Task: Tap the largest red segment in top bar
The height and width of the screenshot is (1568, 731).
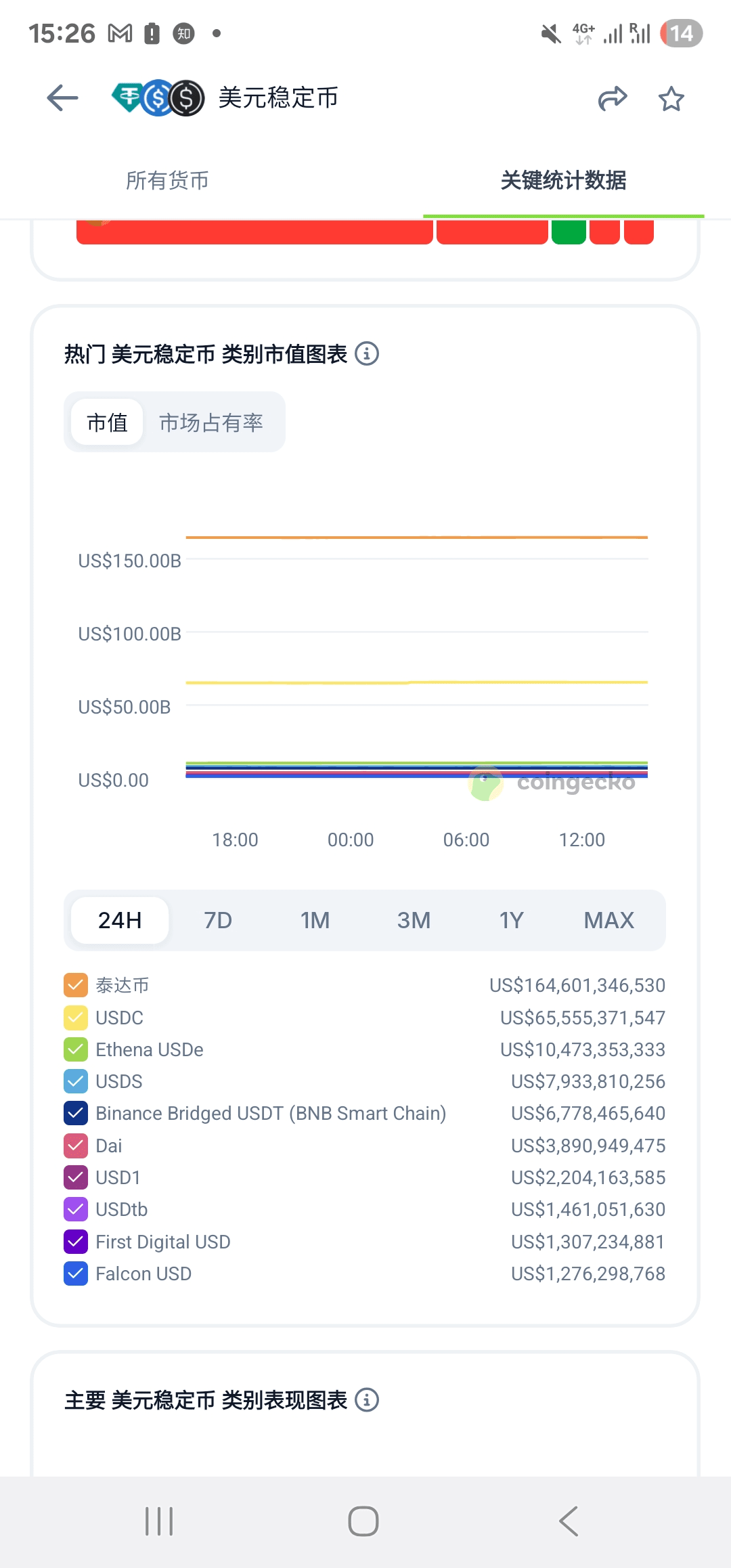Action: [x=254, y=232]
